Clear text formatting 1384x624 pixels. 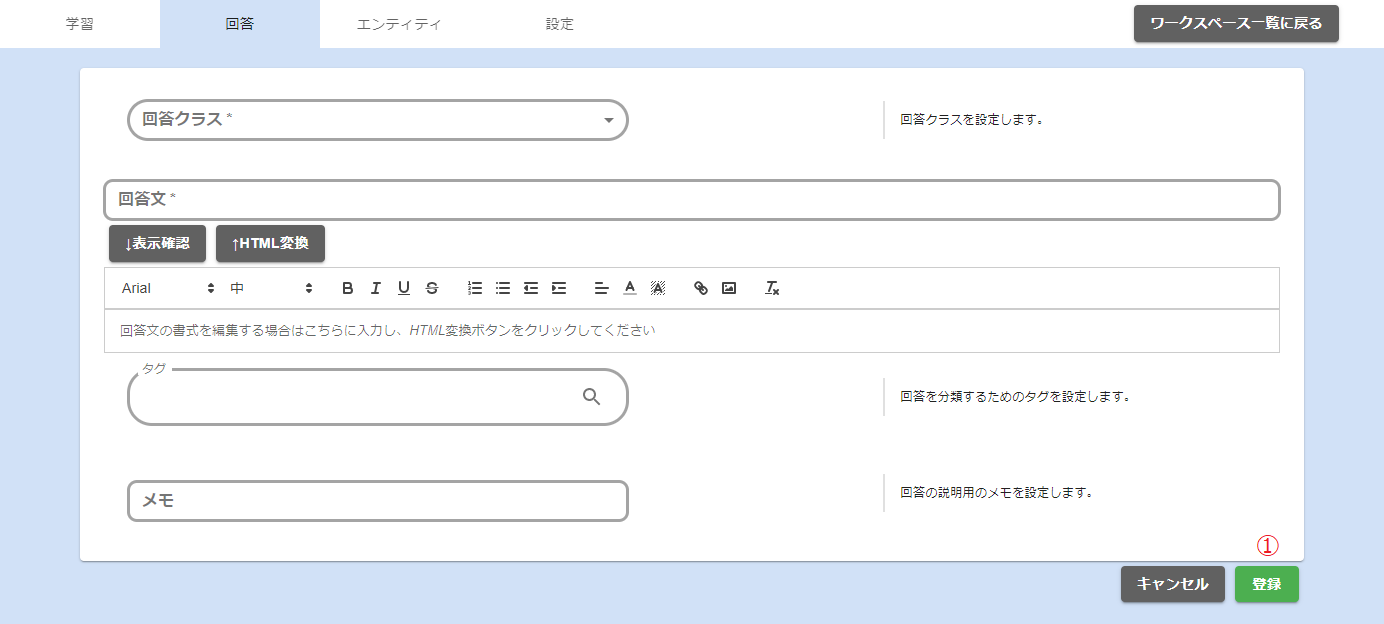click(x=772, y=288)
